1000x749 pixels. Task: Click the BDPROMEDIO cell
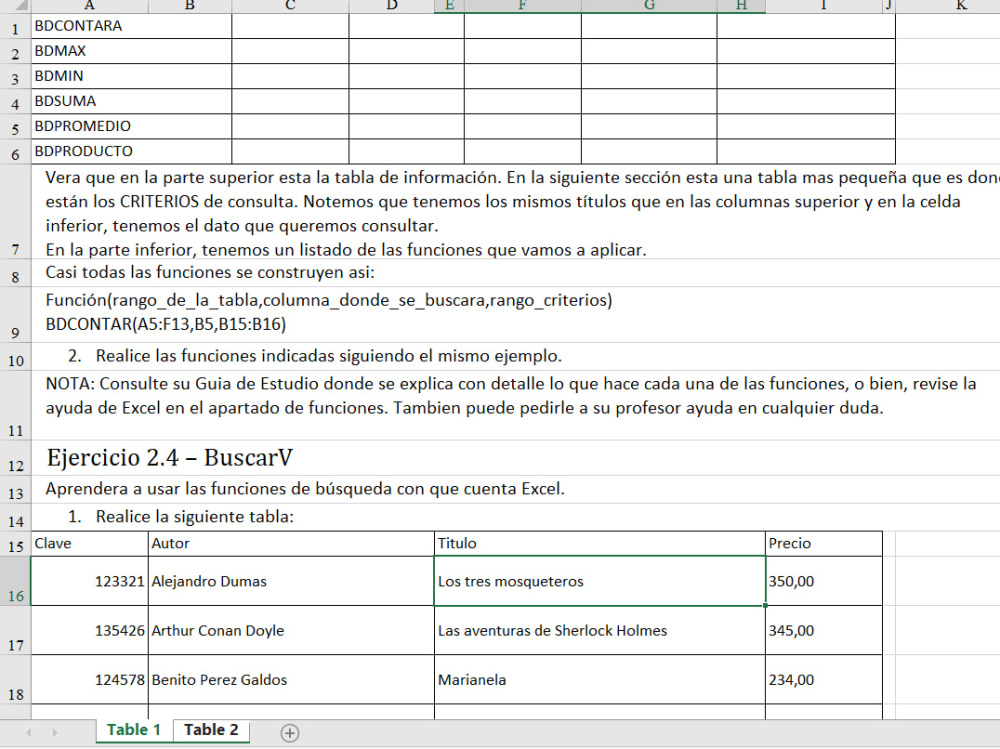pyautogui.click(x=131, y=126)
